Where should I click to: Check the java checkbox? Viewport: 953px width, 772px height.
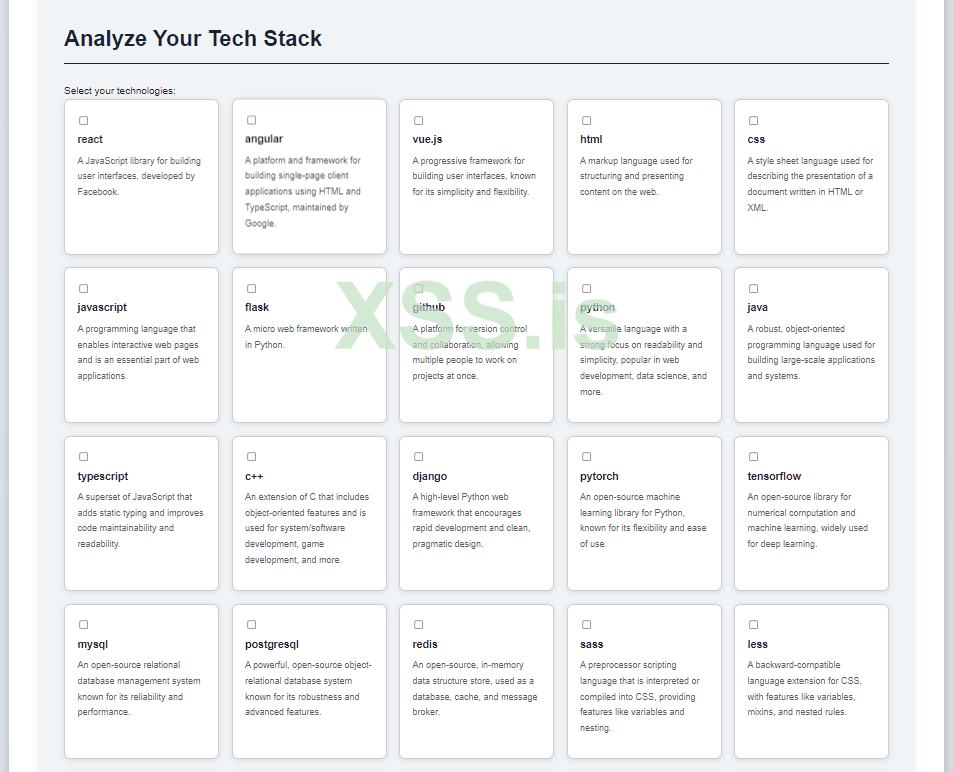[x=754, y=288]
